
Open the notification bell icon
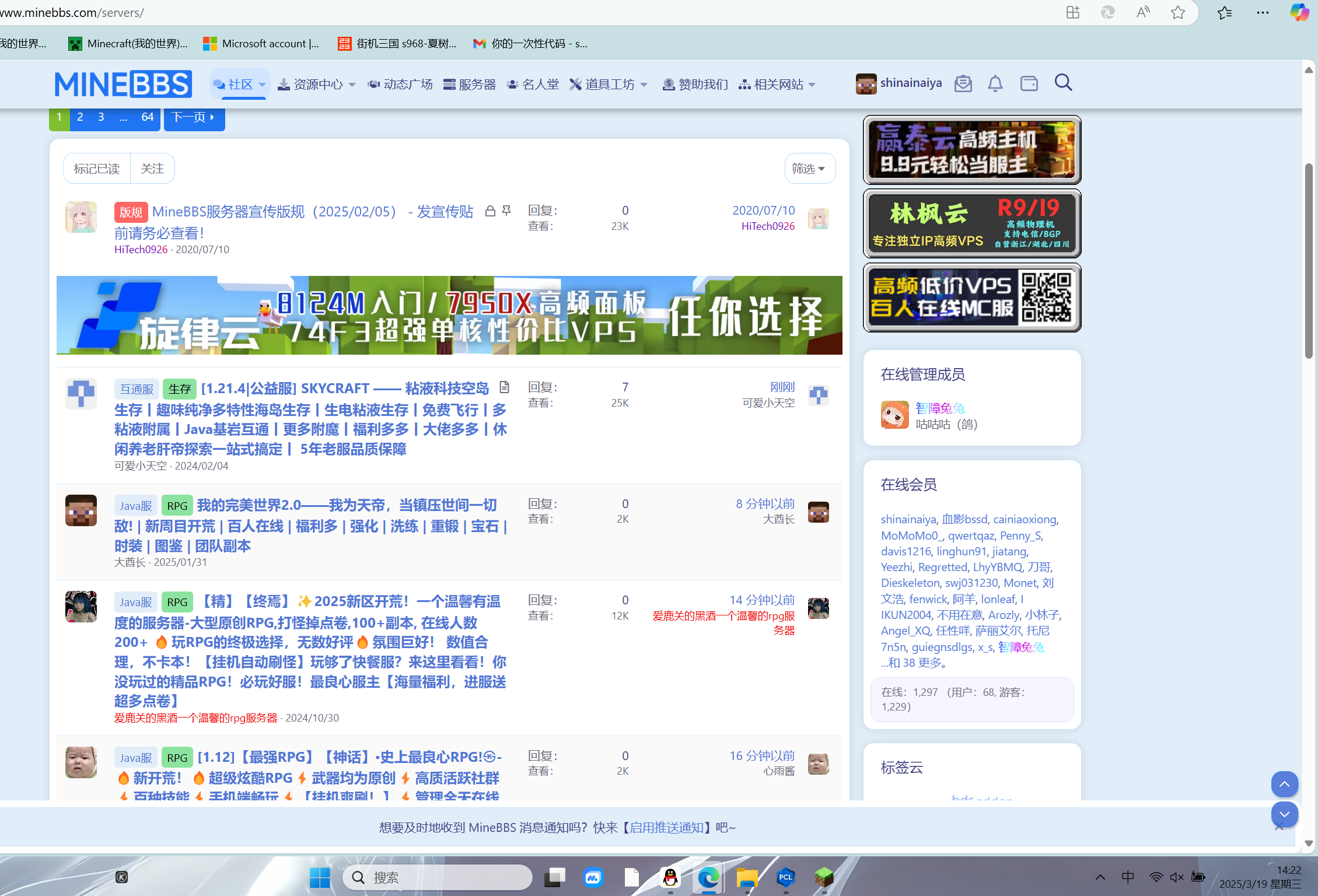[995, 83]
